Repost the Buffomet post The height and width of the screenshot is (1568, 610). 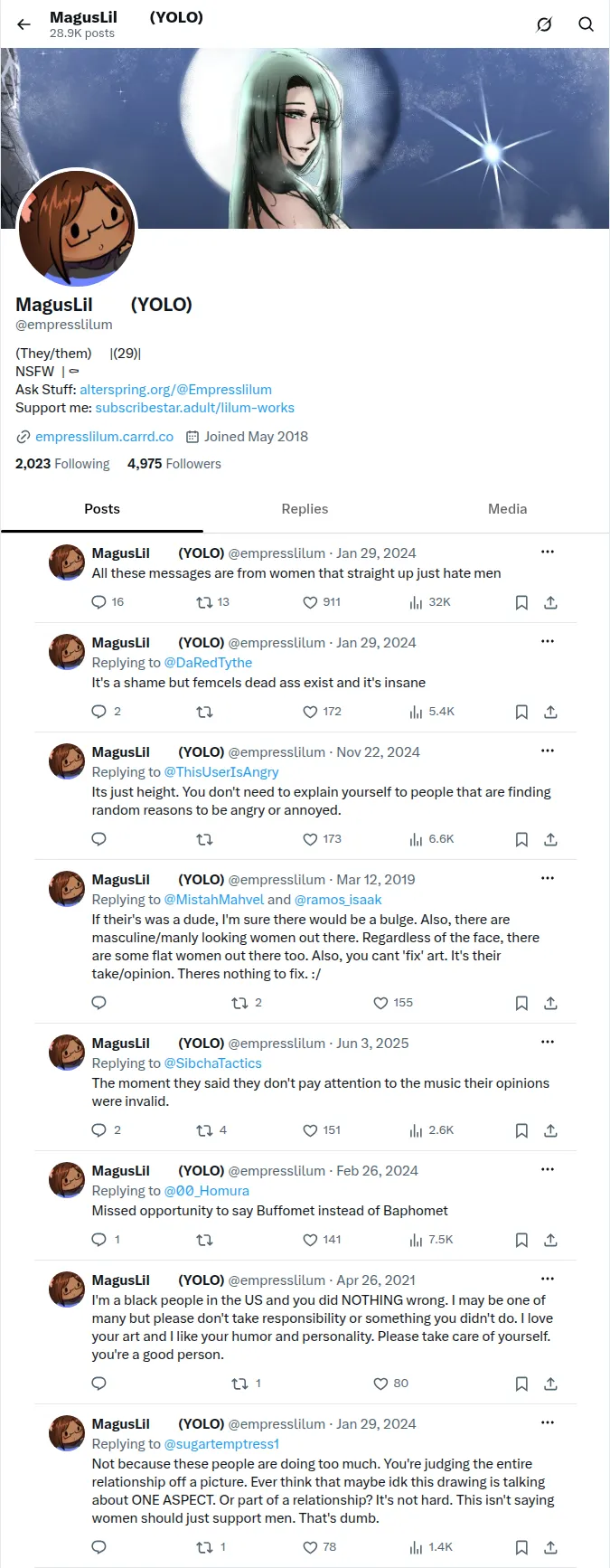[x=204, y=1240]
